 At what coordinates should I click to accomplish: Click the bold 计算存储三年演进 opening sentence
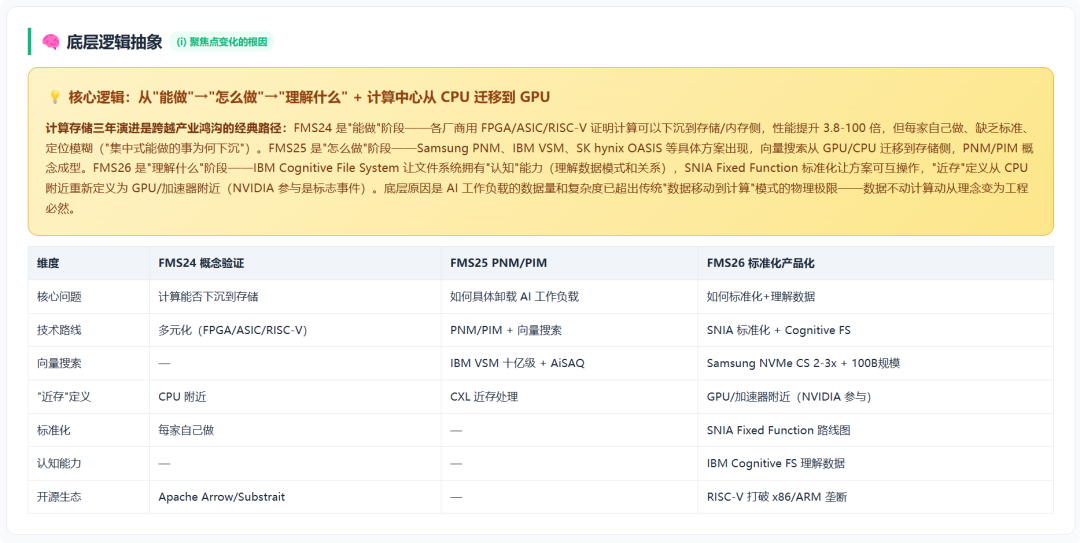click(167, 127)
